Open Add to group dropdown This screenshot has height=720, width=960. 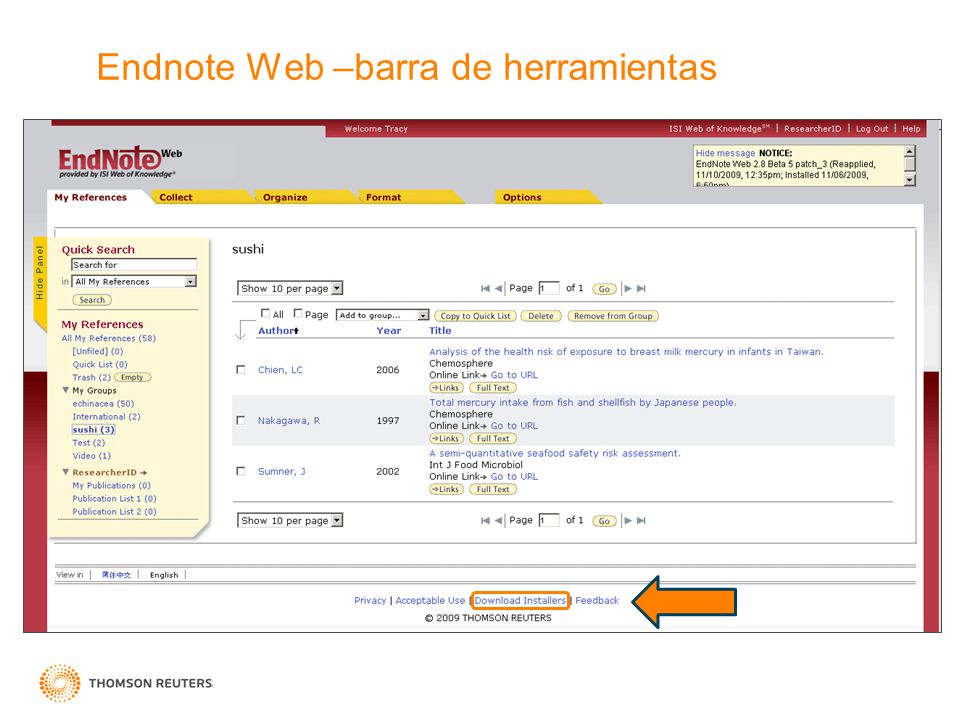click(x=383, y=315)
